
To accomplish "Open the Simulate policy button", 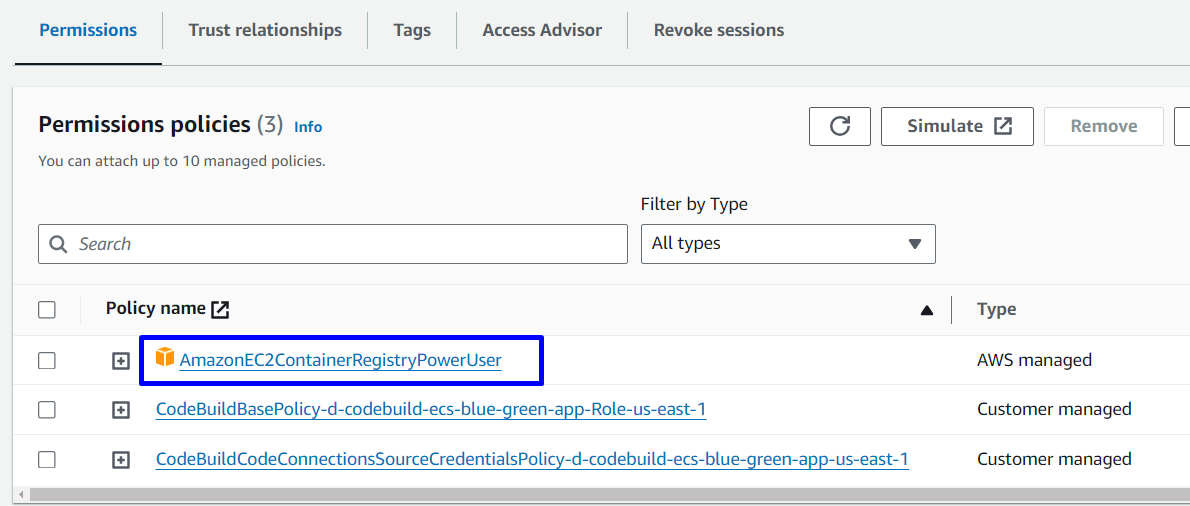I will (x=957, y=126).
